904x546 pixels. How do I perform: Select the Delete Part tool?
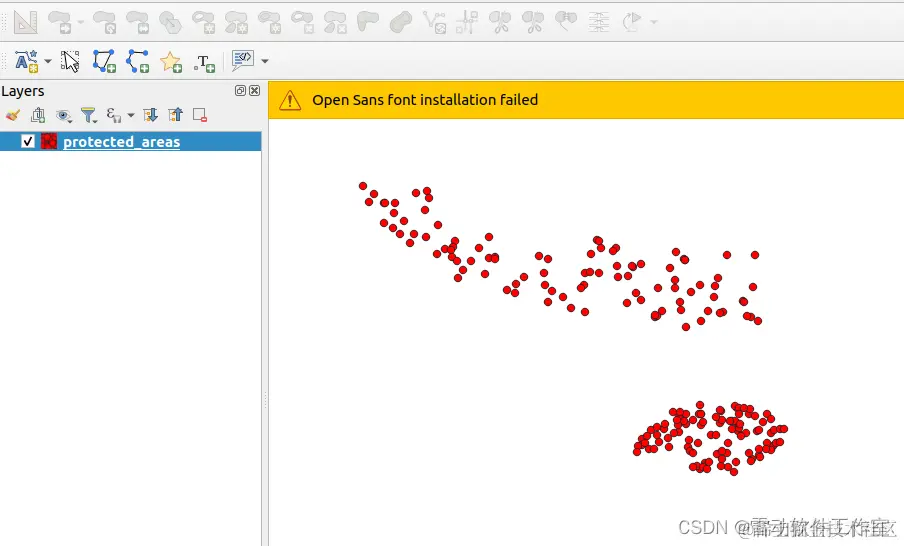pyautogui.click(x=335, y=22)
